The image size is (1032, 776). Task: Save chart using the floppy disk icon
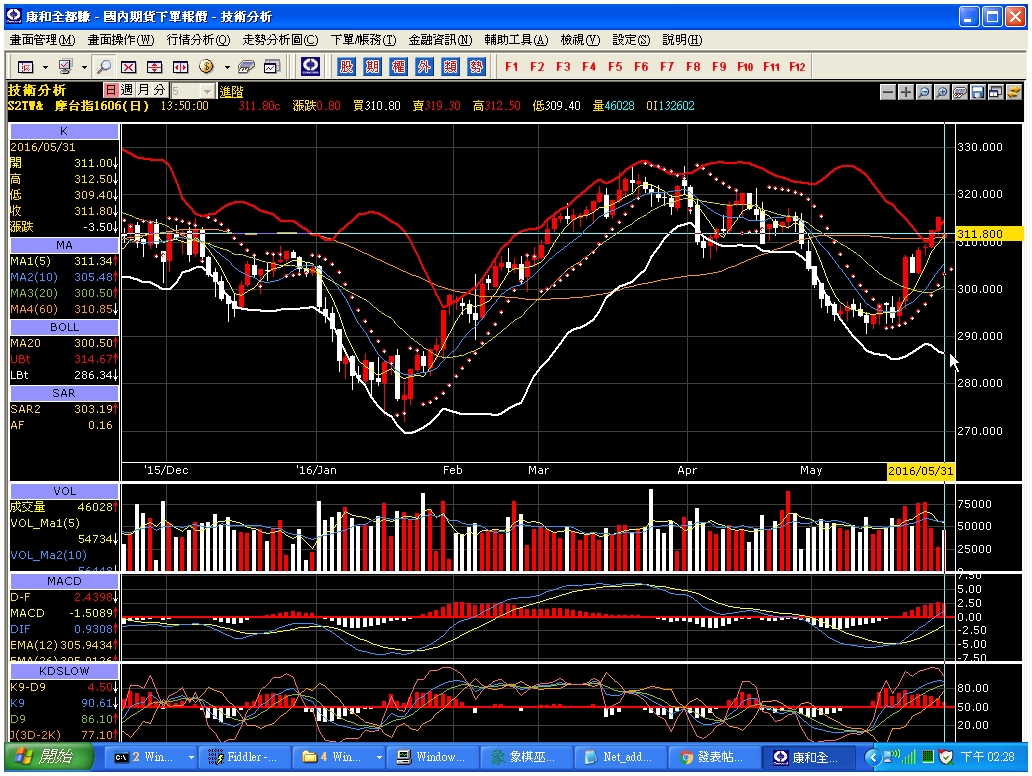[977, 92]
